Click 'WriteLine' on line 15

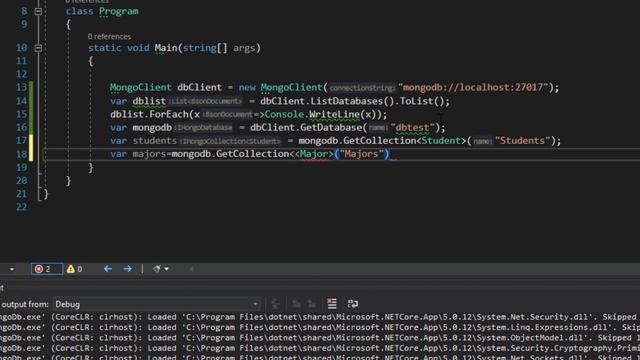(x=334, y=114)
